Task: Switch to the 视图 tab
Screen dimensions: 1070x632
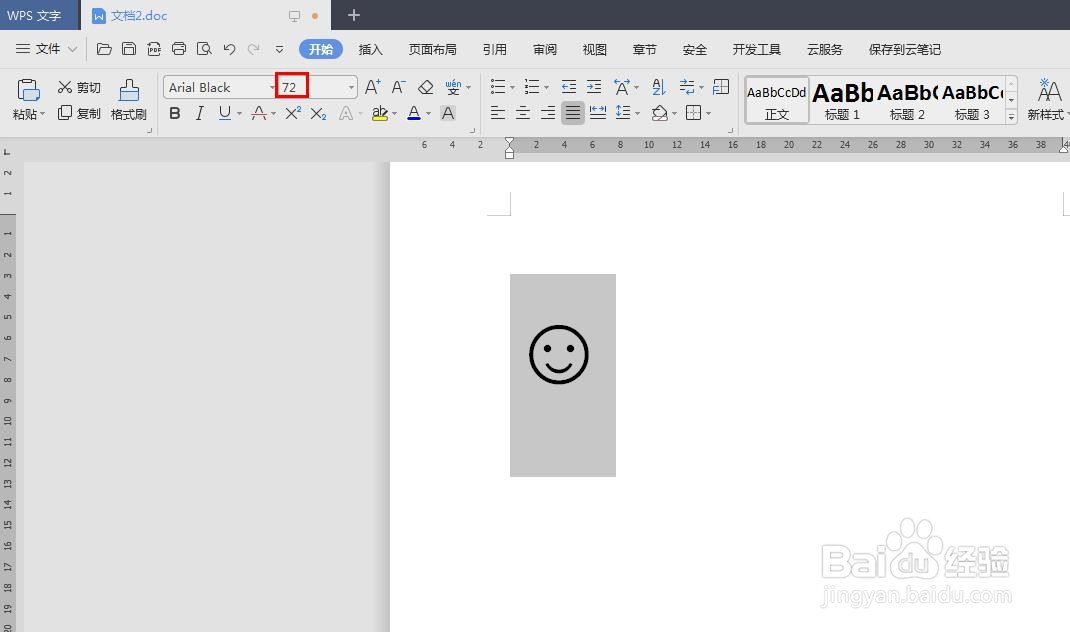Action: [594, 49]
